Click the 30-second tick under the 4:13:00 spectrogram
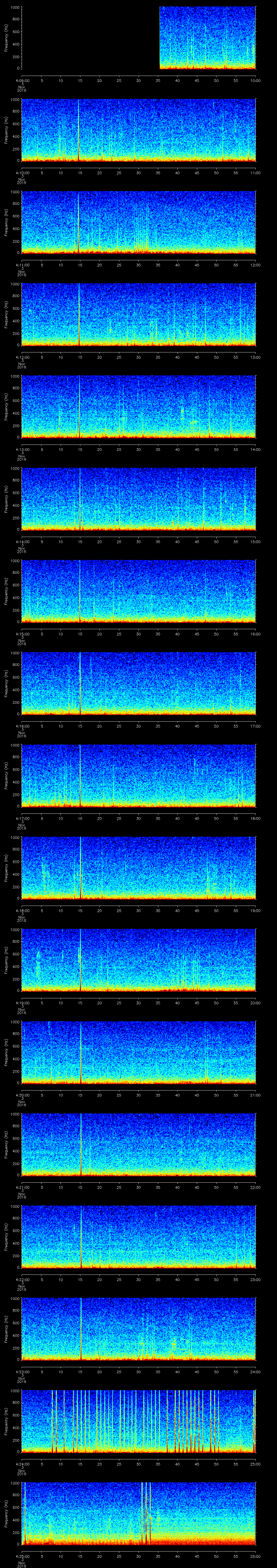 (138, 449)
